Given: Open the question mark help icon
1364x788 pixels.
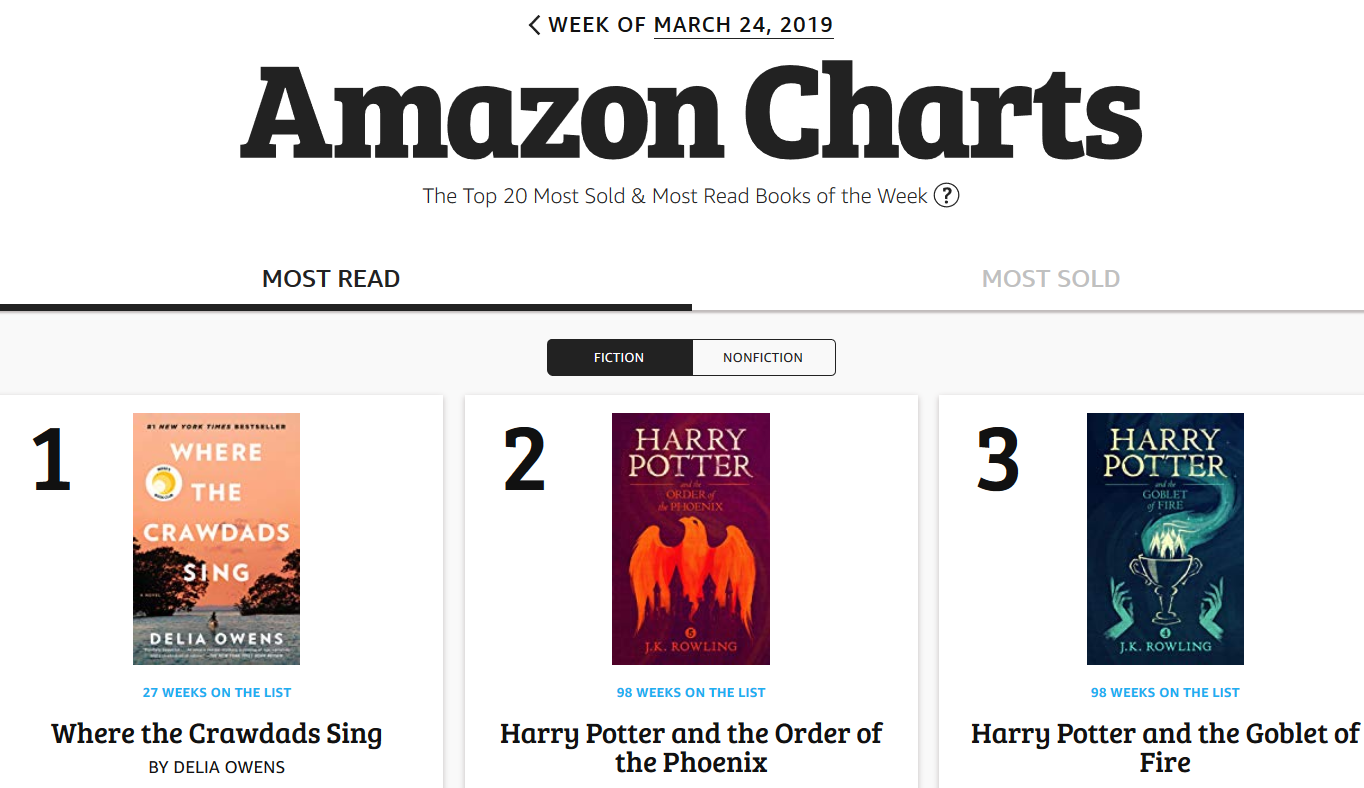Looking at the screenshot, I should click(946, 195).
